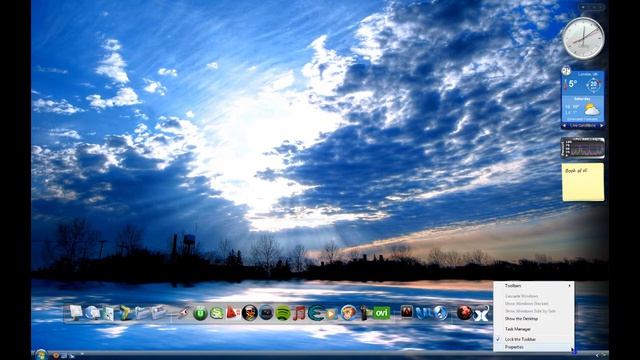This screenshot has width=640, height=360.
Task: Click the weather gadget's previous arrow
Action: [x=564, y=126]
